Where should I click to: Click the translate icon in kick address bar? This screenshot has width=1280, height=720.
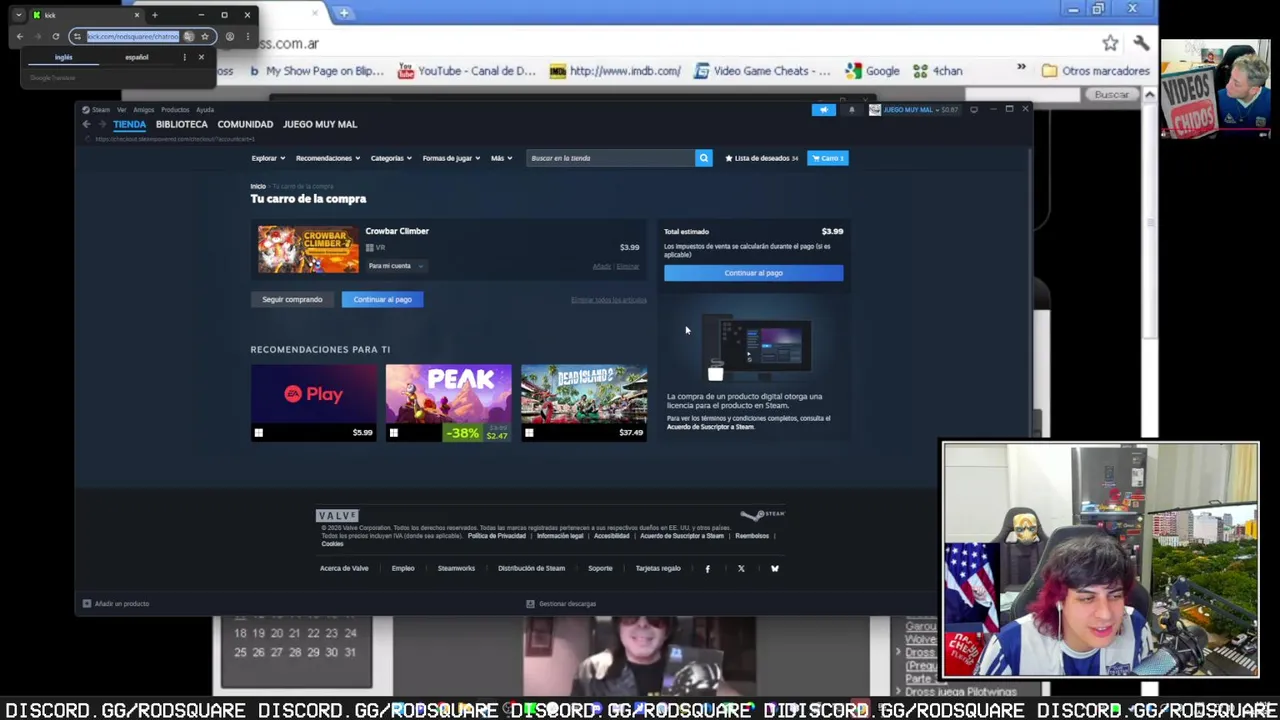pos(188,36)
